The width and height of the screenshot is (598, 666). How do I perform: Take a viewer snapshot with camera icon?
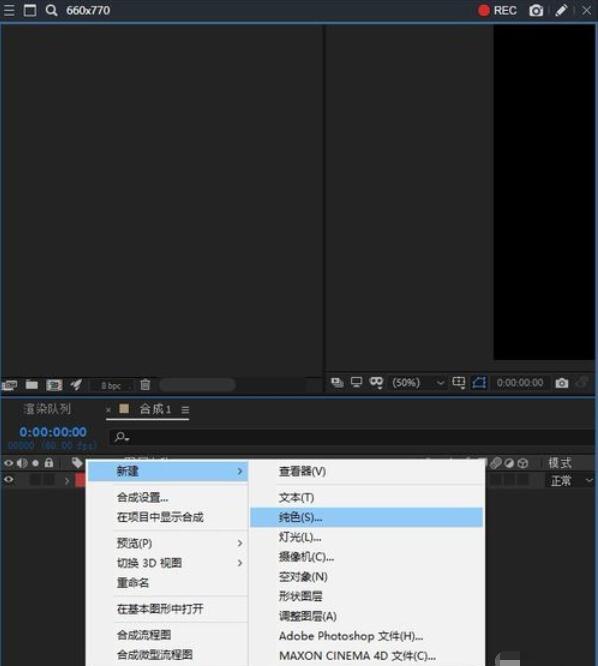(x=562, y=383)
